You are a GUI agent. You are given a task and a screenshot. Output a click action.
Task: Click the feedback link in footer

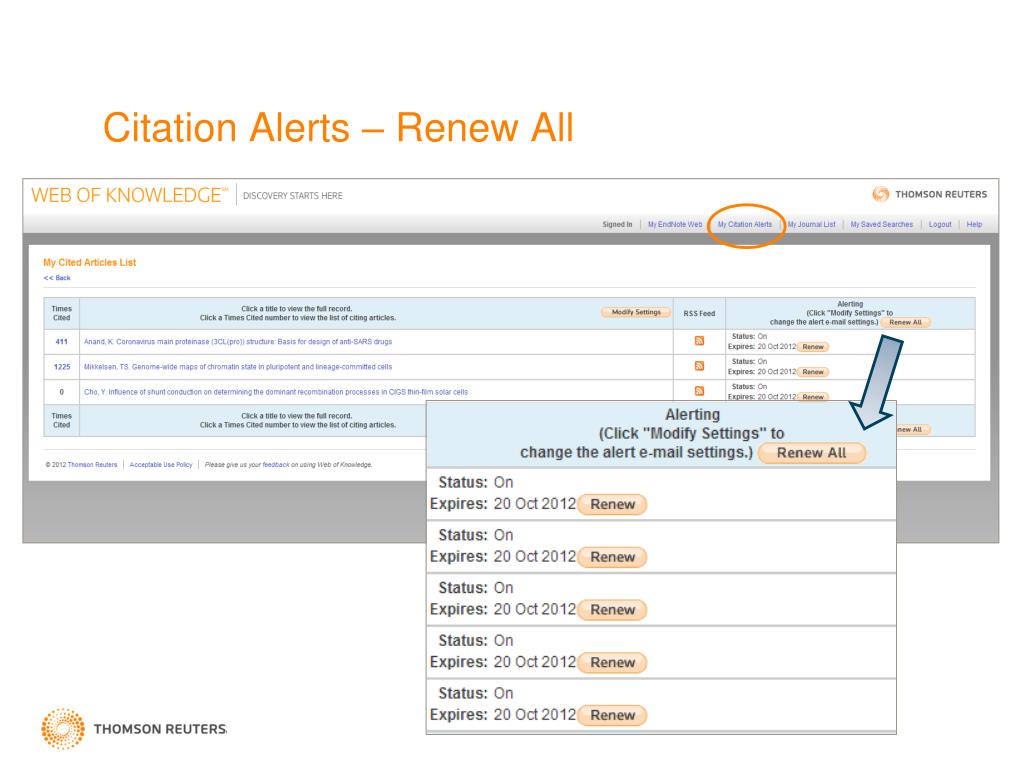click(276, 465)
